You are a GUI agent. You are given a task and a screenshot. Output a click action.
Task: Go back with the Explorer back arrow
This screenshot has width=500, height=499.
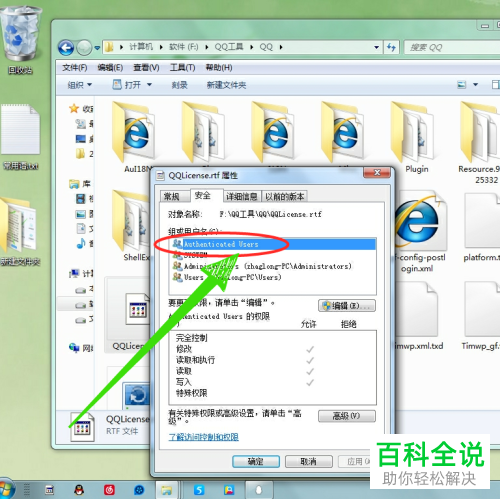66,48
